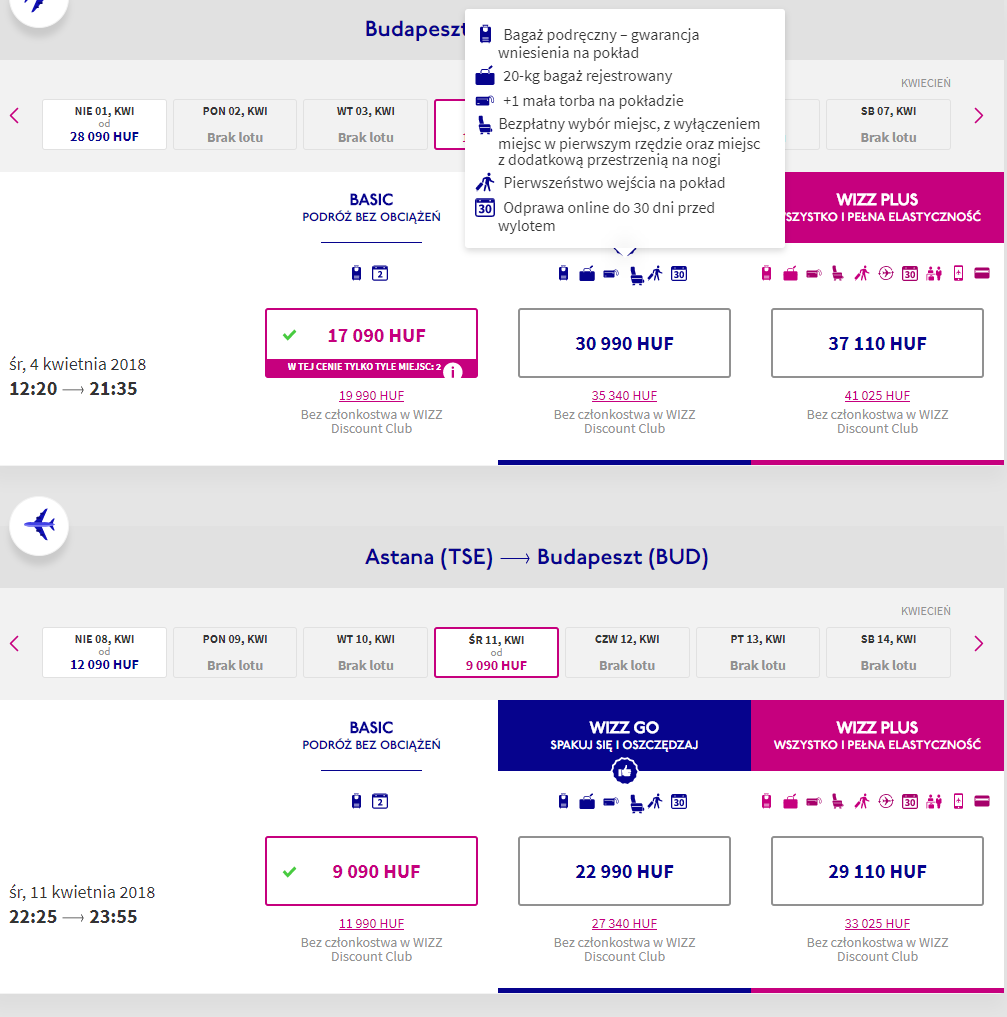Click Basic 2-day check-in calendar icon, 4 kwietnia flight
The image size is (1007, 1017).
(x=380, y=273)
